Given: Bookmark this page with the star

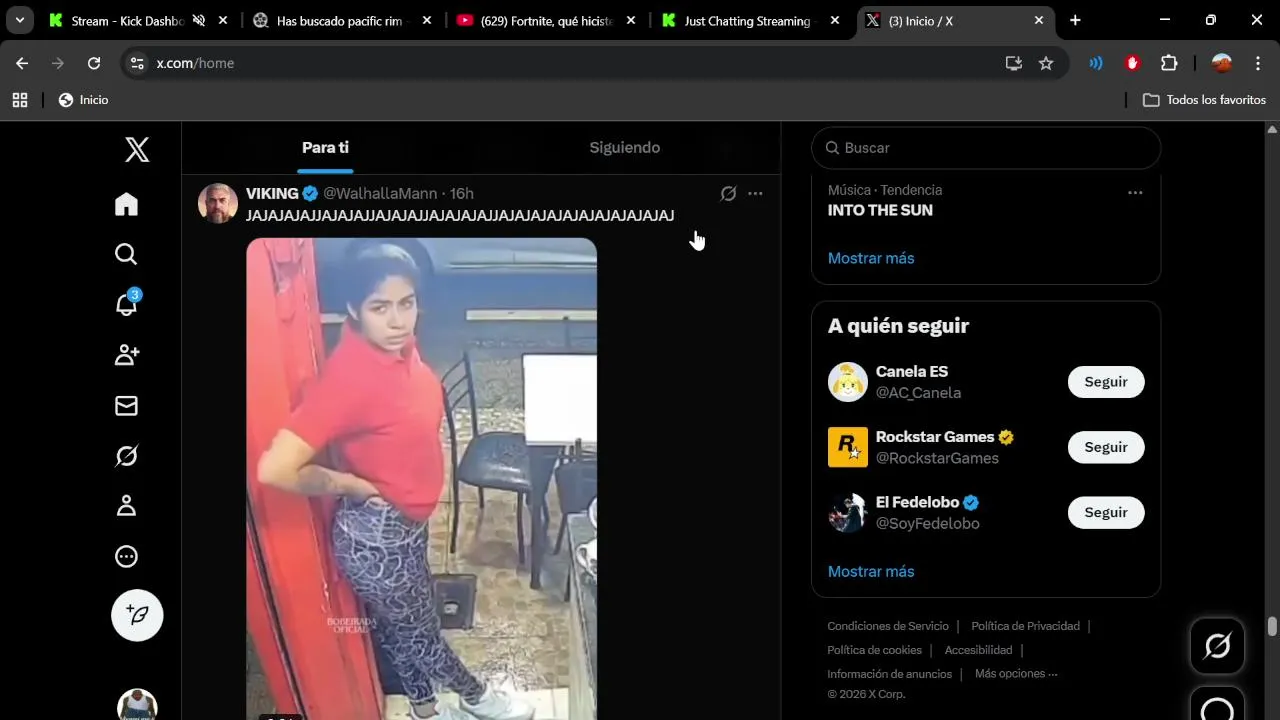Looking at the screenshot, I should [x=1046, y=63].
